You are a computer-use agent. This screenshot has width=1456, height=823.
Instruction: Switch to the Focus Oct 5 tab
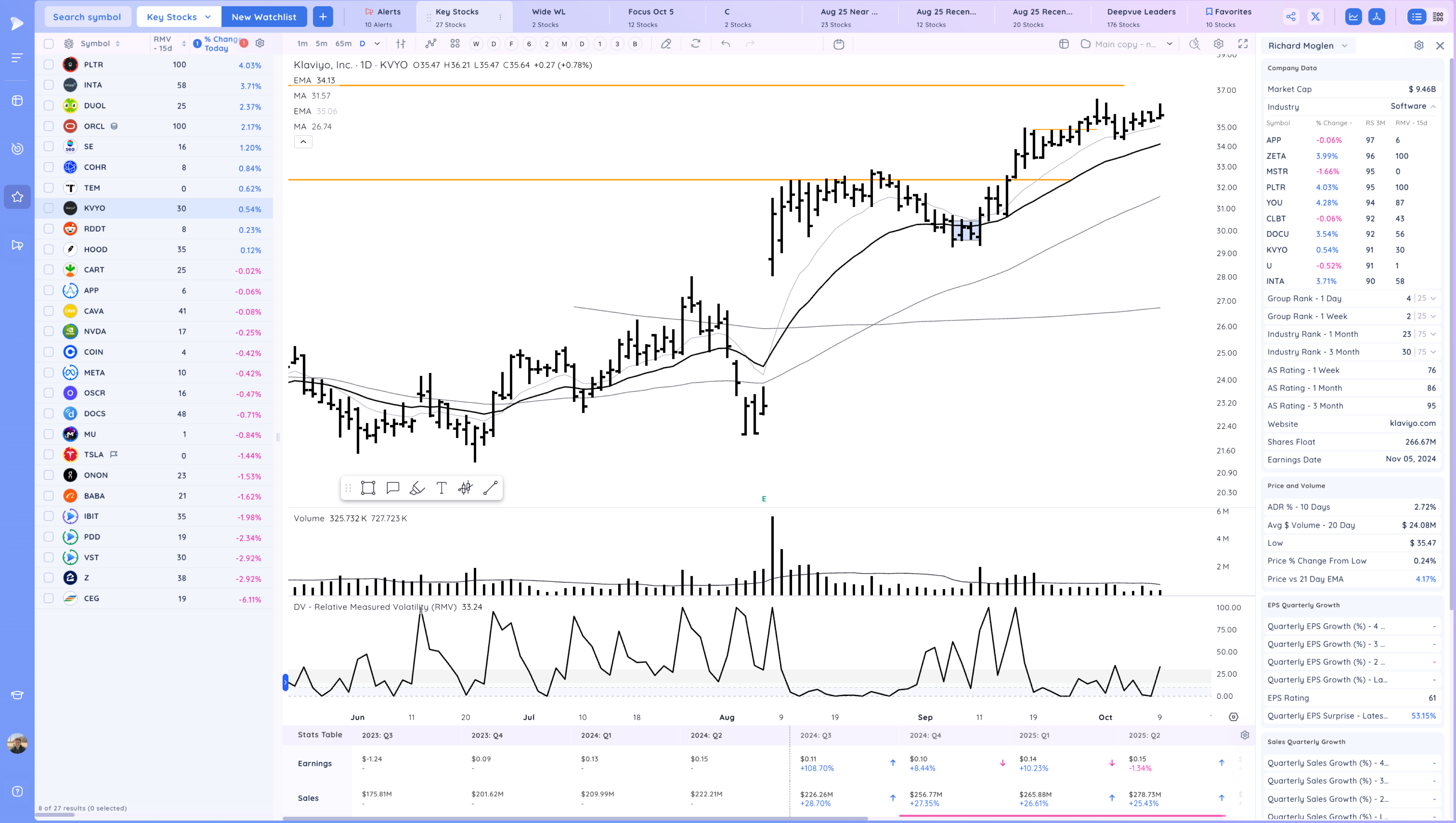click(650, 16)
